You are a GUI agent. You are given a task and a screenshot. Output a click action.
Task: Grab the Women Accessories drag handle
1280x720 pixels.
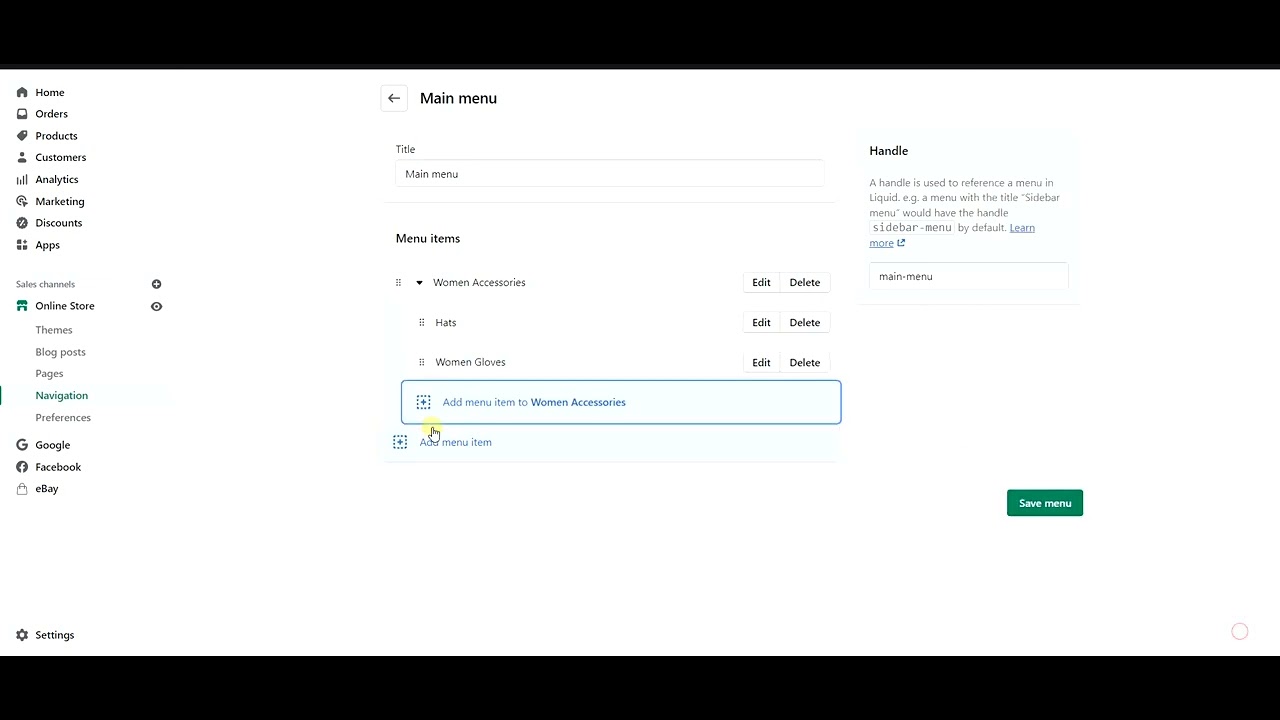tap(398, 283)
